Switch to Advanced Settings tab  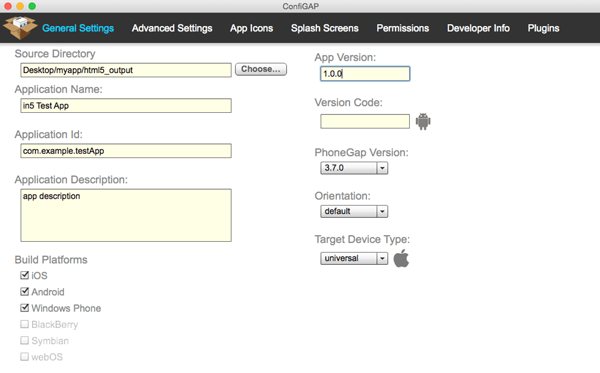pos(172,28)
